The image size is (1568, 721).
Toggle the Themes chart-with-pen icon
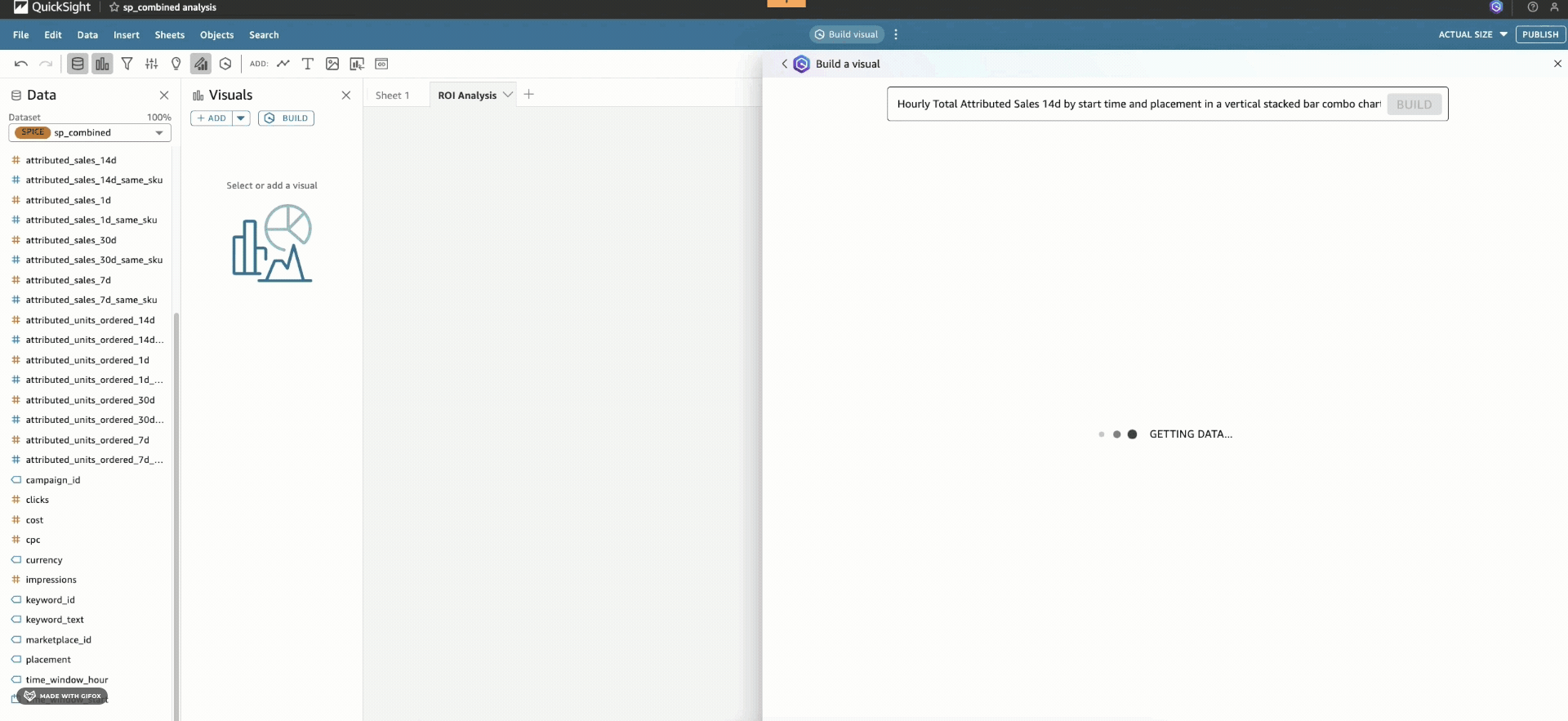point(201,64)
